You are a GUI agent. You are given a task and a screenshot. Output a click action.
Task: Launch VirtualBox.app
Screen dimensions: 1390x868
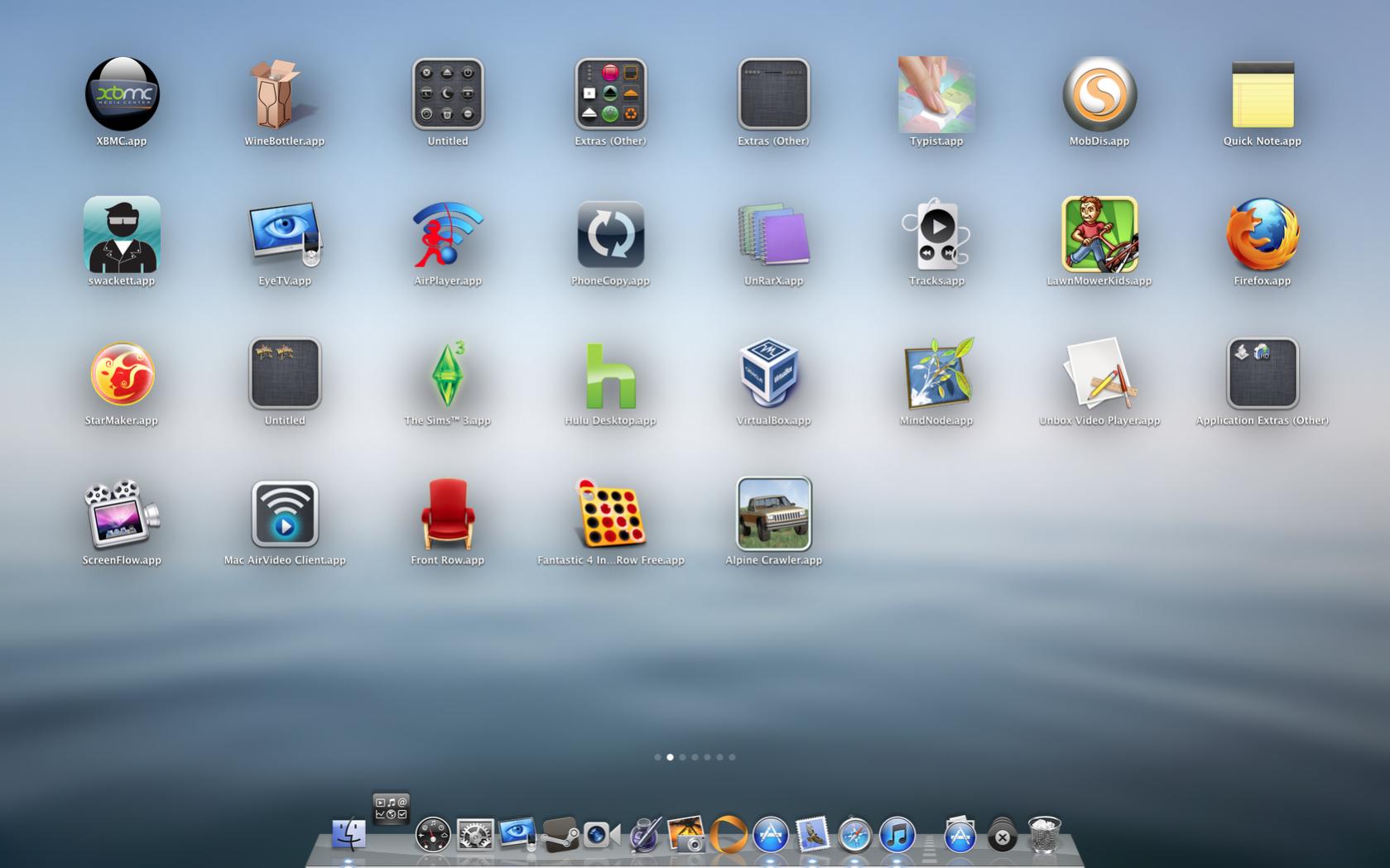771,373
